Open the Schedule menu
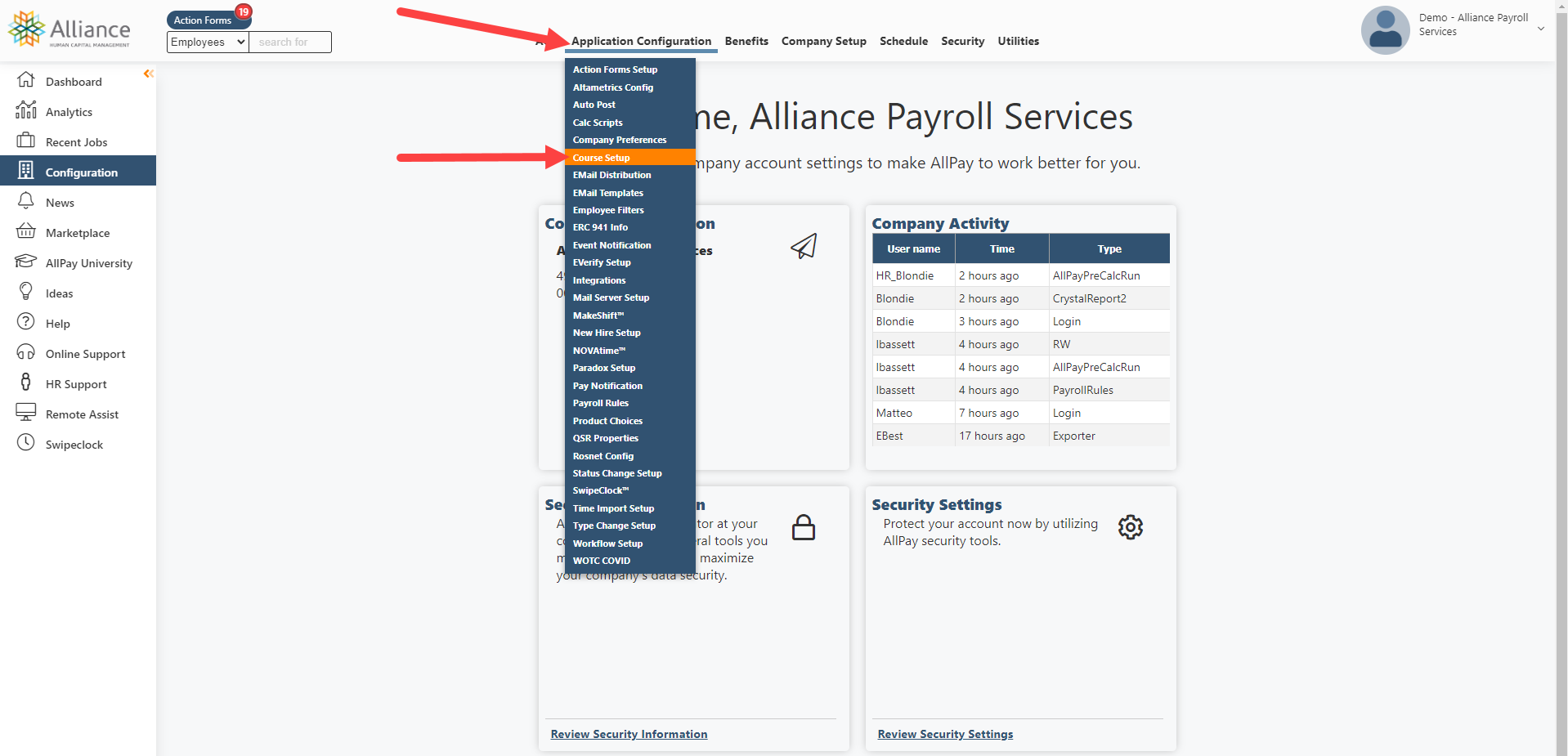The width and height of the screenshot is (1568, 756). tap(903, 41)
